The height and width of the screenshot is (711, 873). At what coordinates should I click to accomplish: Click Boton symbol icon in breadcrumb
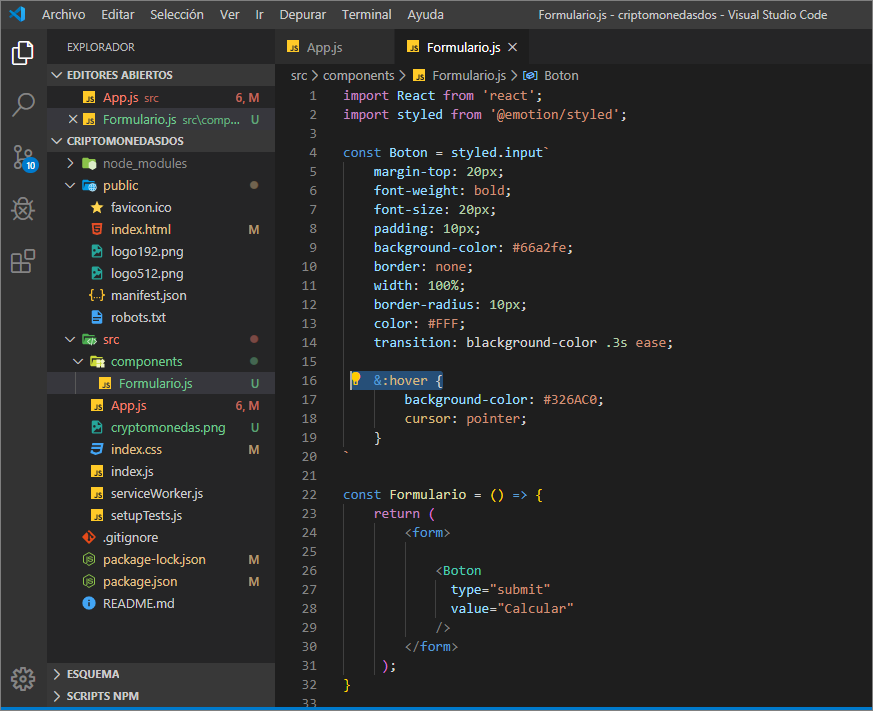pyautogui.click(x=531, y=75)
